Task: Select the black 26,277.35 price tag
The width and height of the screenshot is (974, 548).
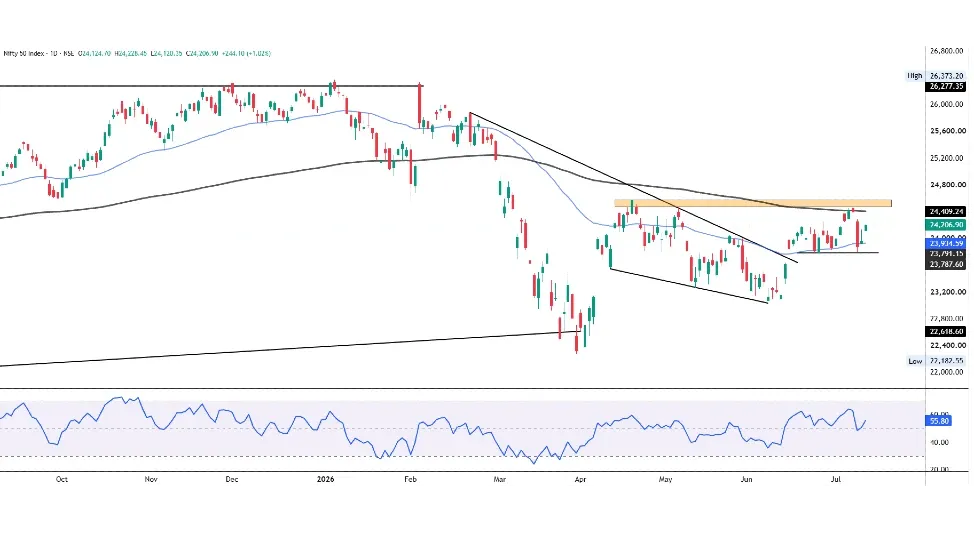Action: pyautogui.click(x=946, y=86)
